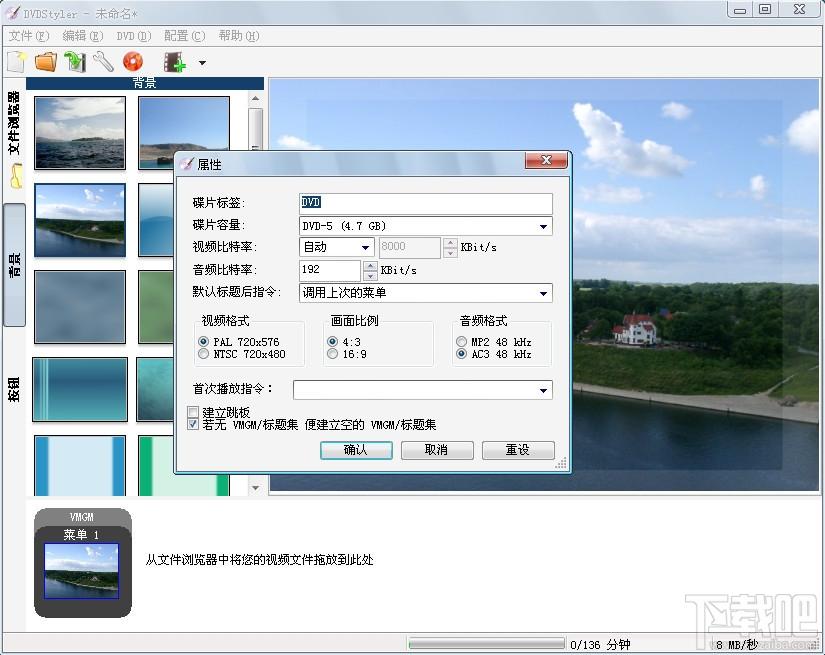Select PAL 720x576 video format
The width and height of the screenshot is (825, 655).
(x=204, y=342)
